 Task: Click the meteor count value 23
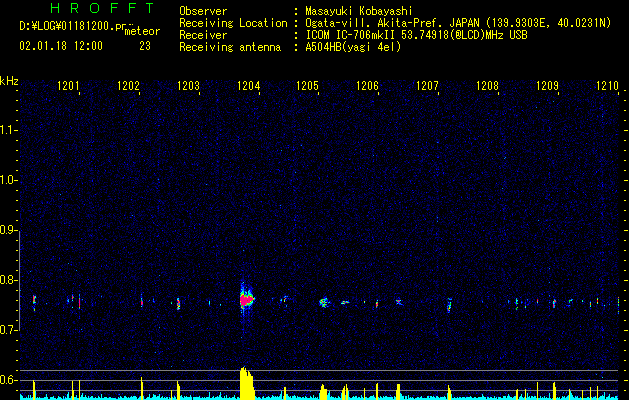(x=145, y=46)
